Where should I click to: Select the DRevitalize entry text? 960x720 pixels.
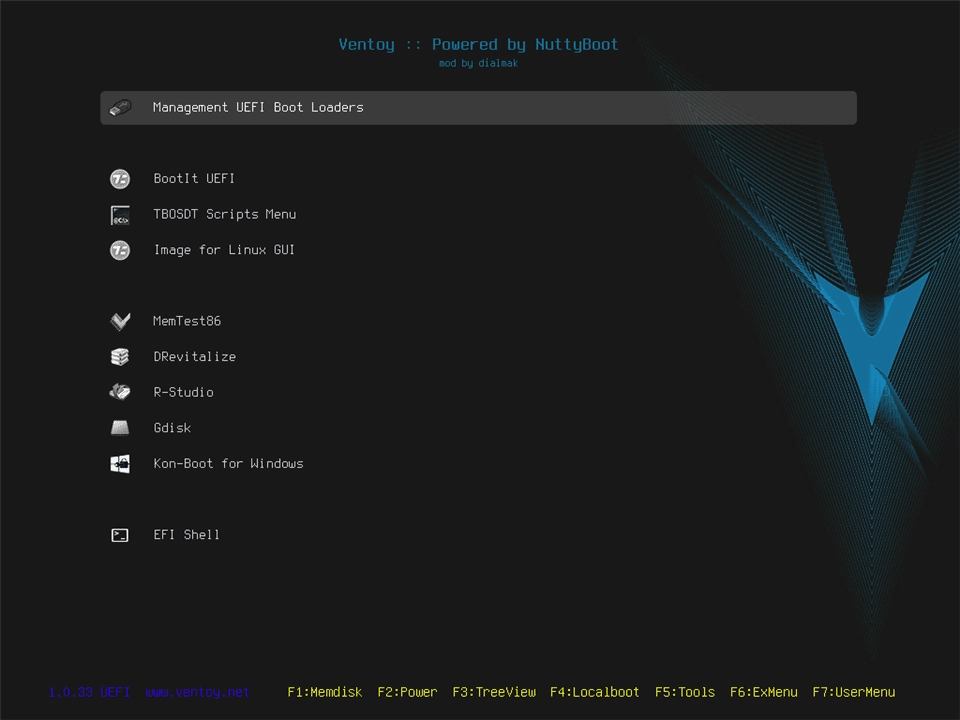195,356
